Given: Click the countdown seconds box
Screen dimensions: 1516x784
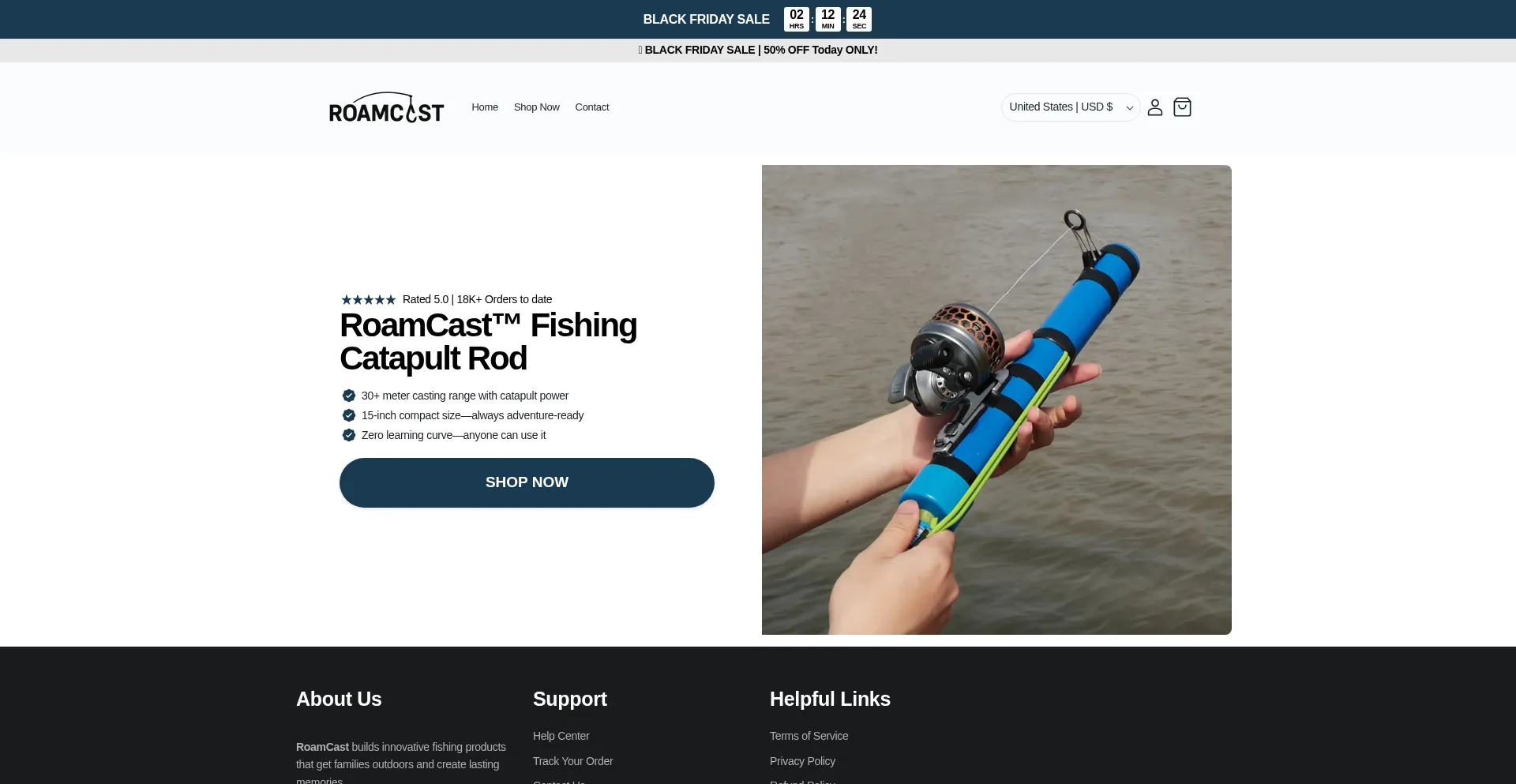Looking at the screenshot, I should point(859,19).
